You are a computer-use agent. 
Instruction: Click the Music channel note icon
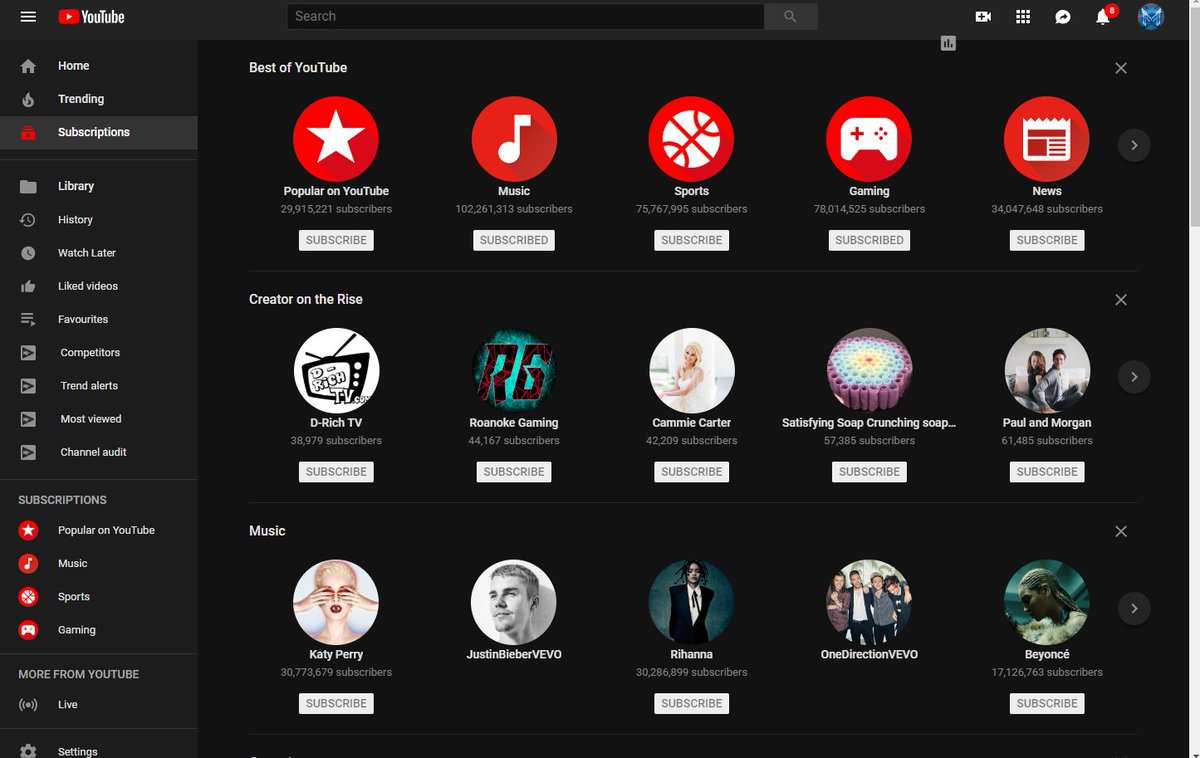(x=514, y=139)
